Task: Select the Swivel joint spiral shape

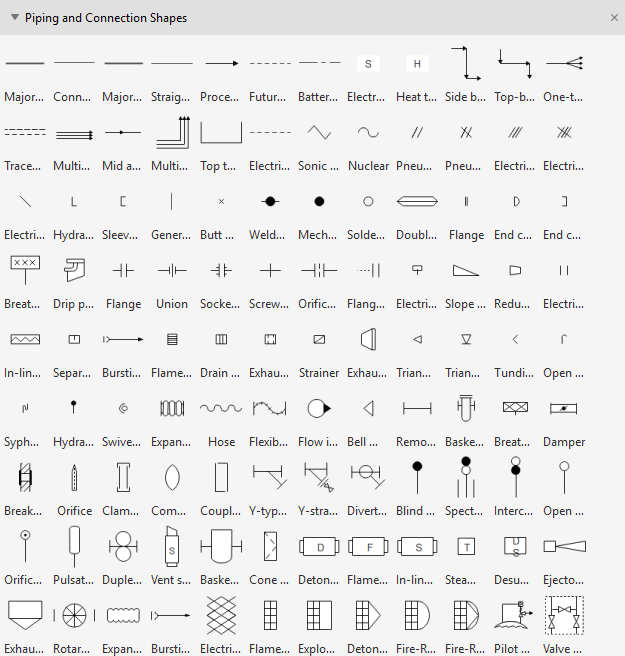Action: (x=123, y=408)
